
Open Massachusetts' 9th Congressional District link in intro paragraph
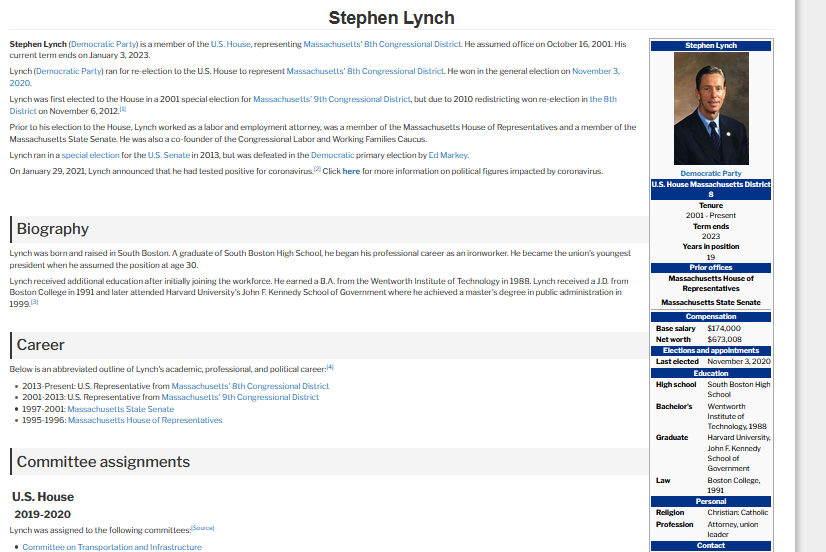point(331,99)
